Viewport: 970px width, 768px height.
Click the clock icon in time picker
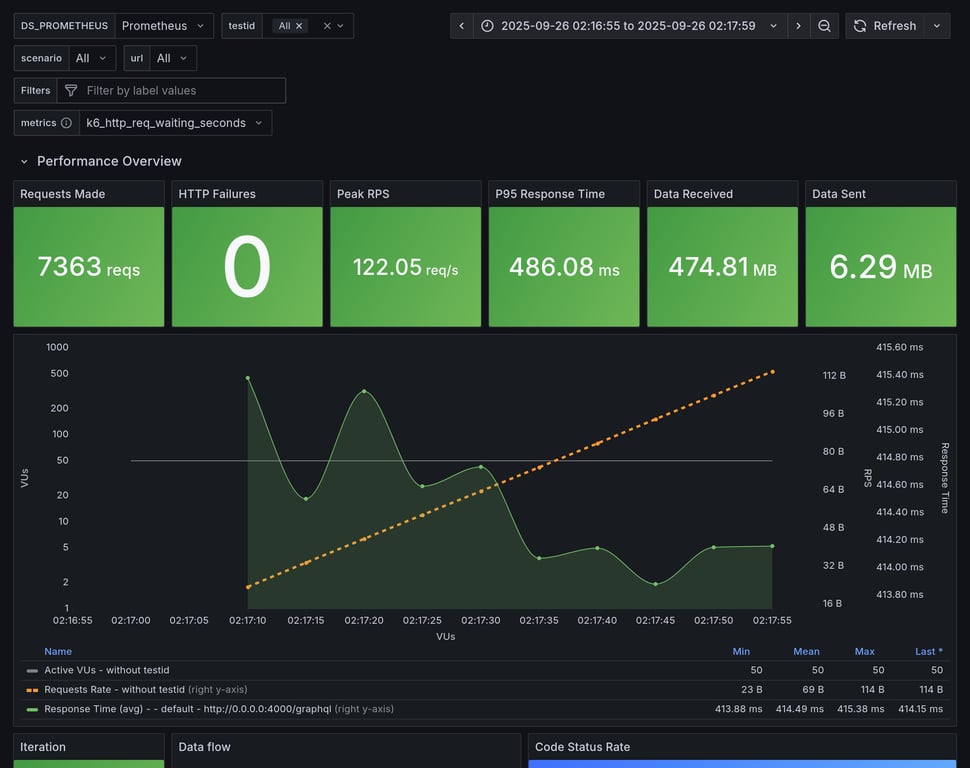click(x=487, y=26)
